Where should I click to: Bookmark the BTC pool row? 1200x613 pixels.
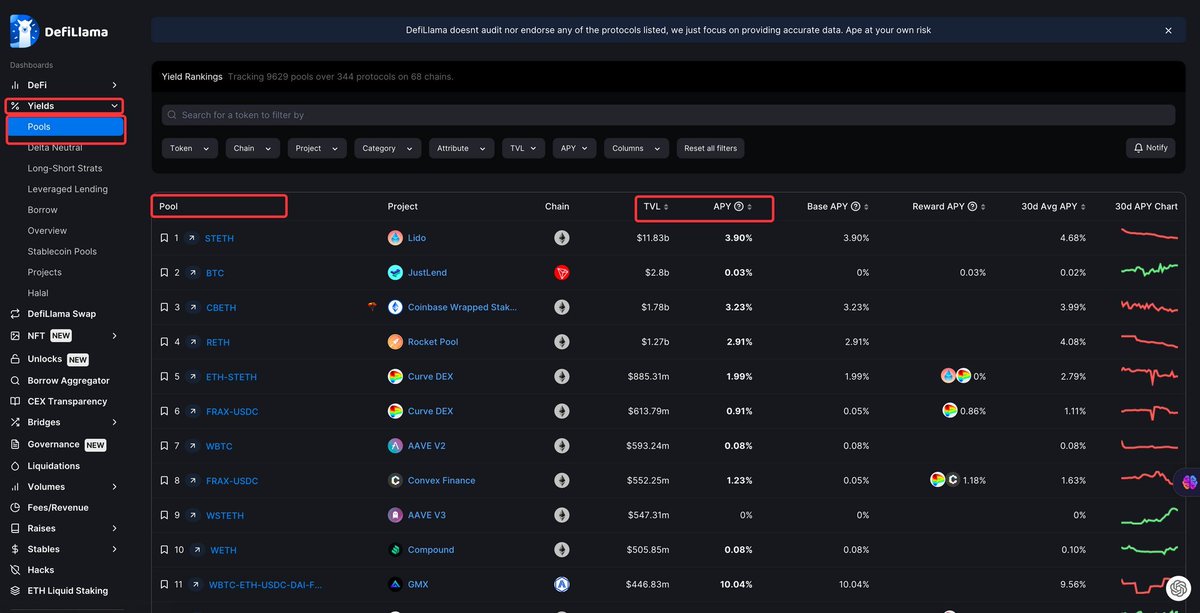164,273
